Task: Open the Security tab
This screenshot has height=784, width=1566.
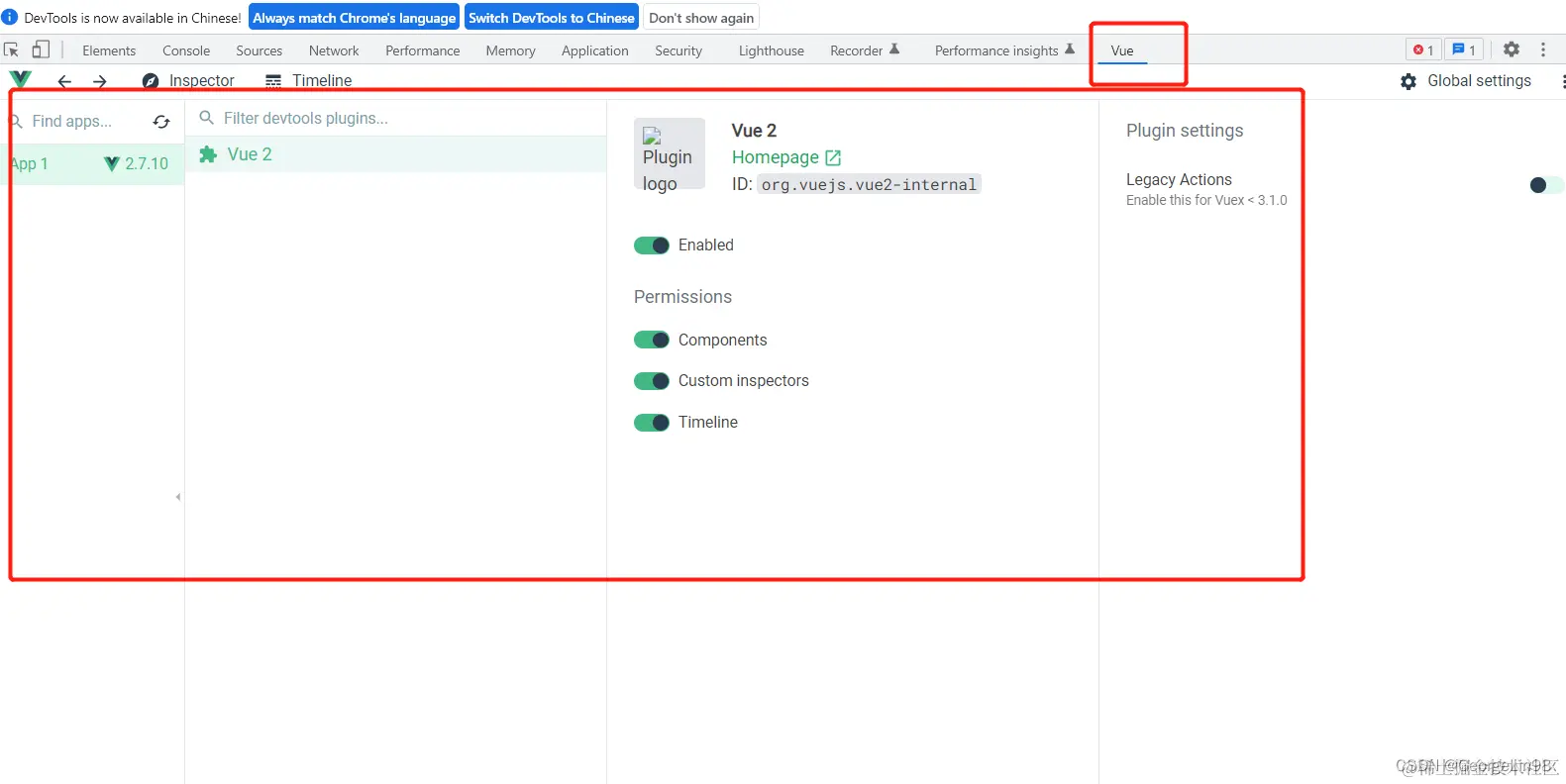Action: 679,50
